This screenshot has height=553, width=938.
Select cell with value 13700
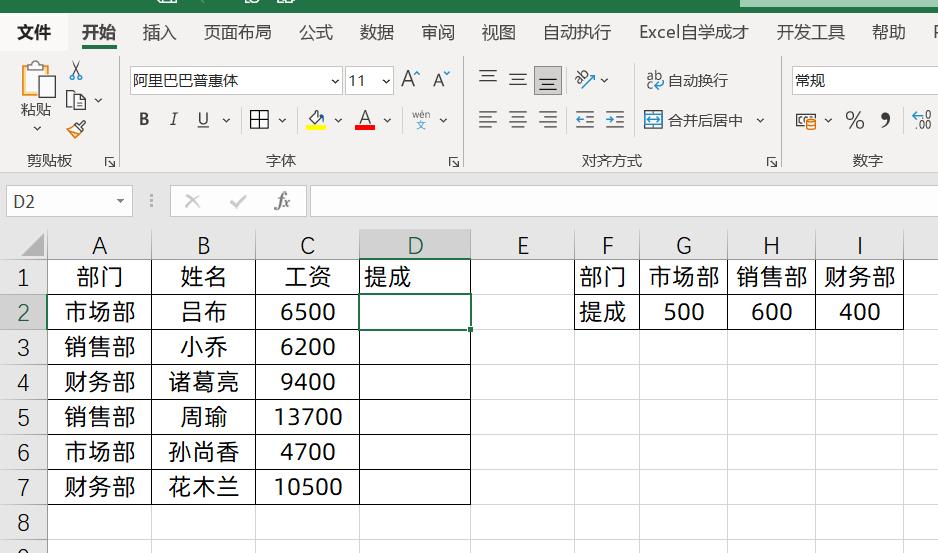tap(307, 417)
